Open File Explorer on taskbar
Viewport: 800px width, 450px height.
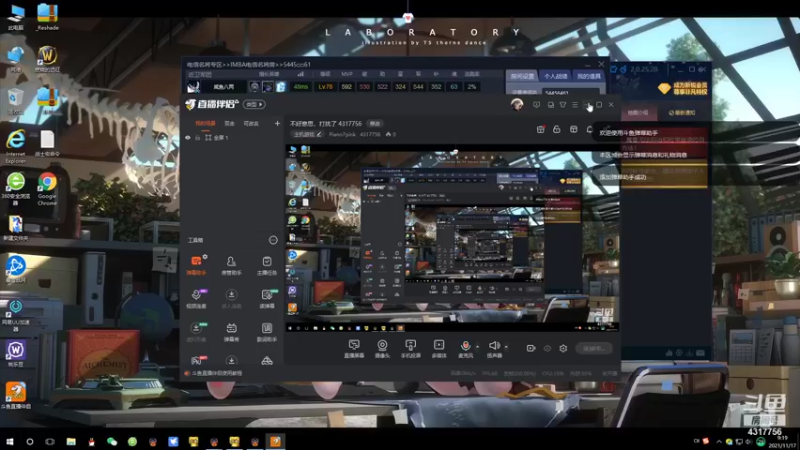tap(71, 441)
